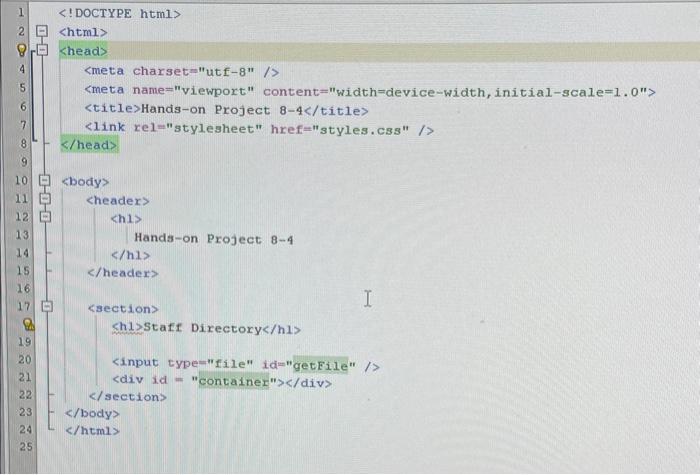
Task: Click the closing </header> tag
Action: pyautogui.click(x=123, y=273)
